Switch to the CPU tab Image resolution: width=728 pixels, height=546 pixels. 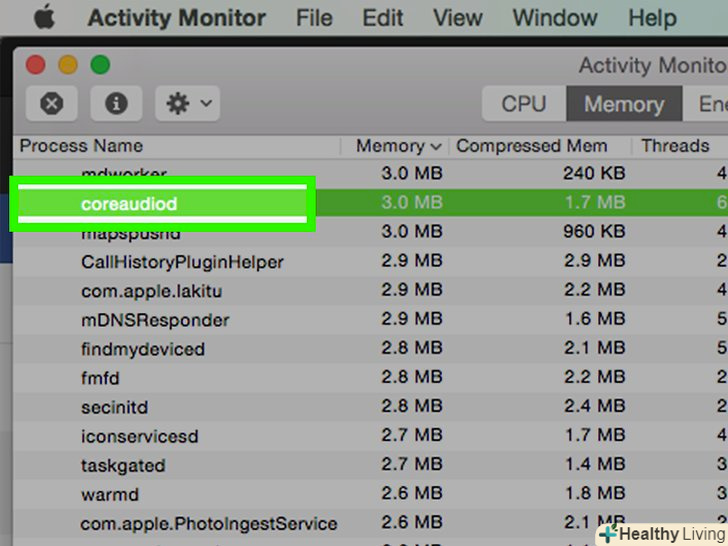click(524, 104)
